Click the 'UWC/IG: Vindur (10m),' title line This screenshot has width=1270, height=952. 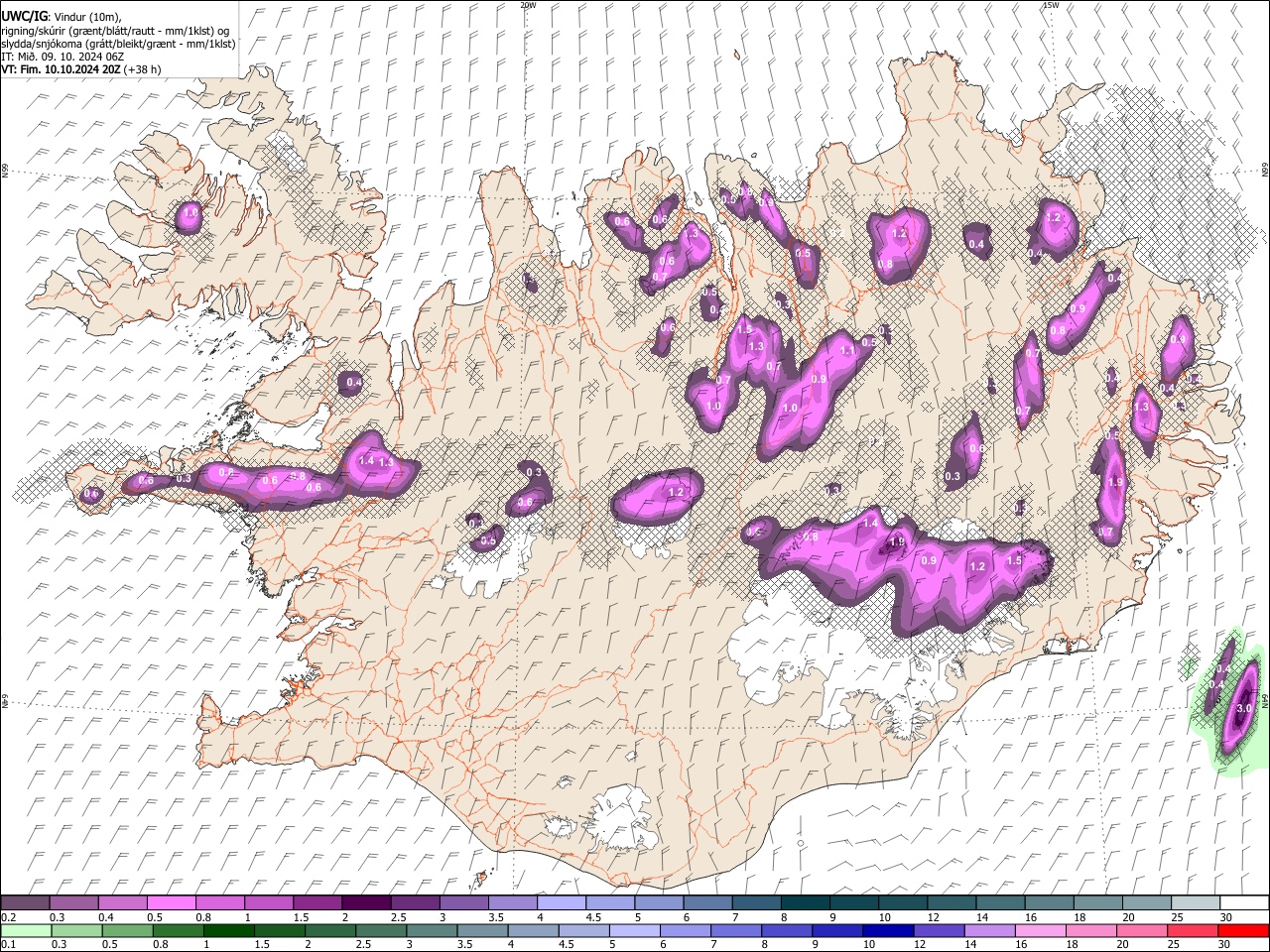pos(61,16)
